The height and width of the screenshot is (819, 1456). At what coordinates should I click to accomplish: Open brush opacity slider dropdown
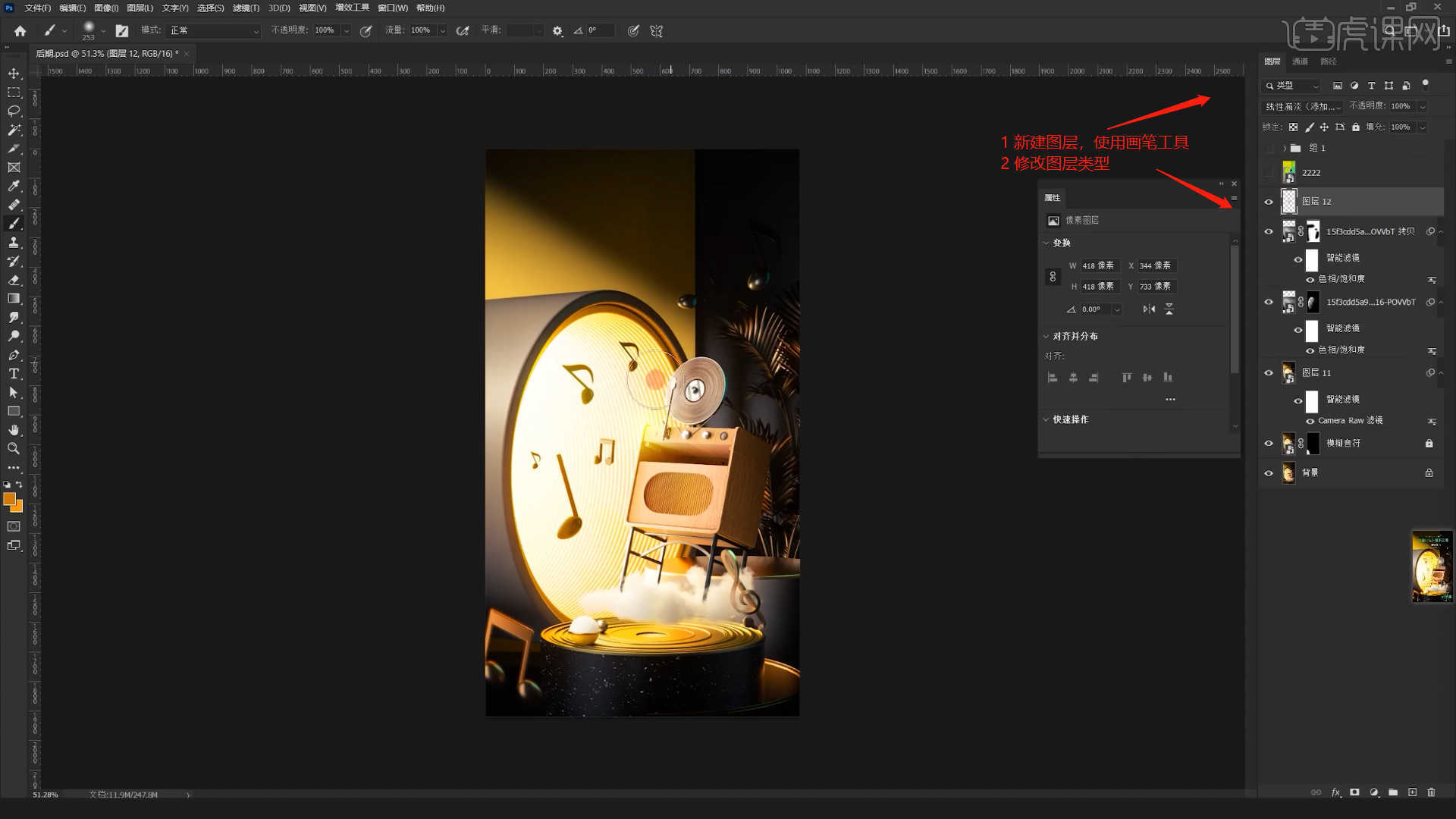pyautogui.click(x=347, y=31)
